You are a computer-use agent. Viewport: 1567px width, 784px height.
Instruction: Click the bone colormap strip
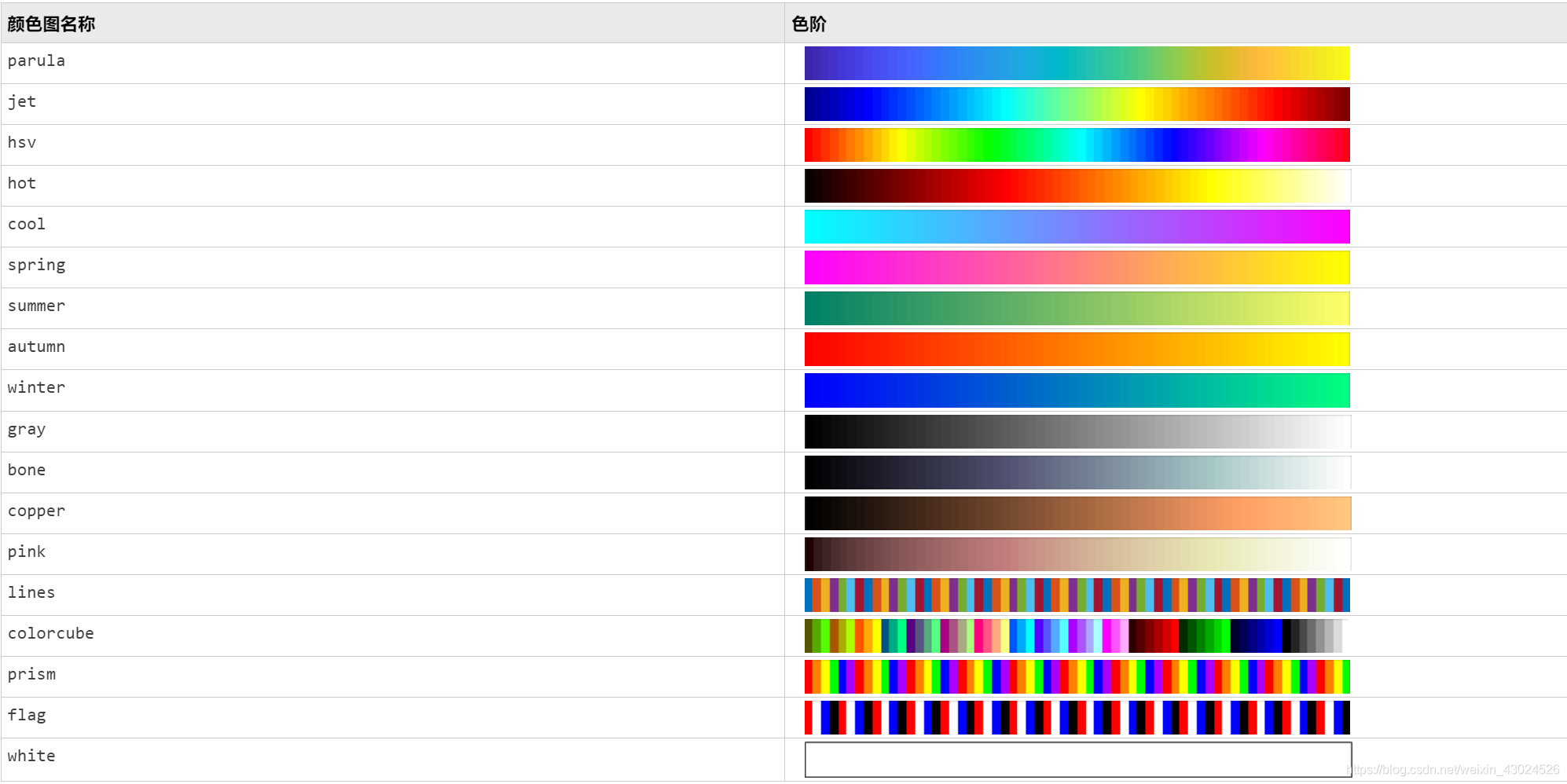pos(1077,472)
